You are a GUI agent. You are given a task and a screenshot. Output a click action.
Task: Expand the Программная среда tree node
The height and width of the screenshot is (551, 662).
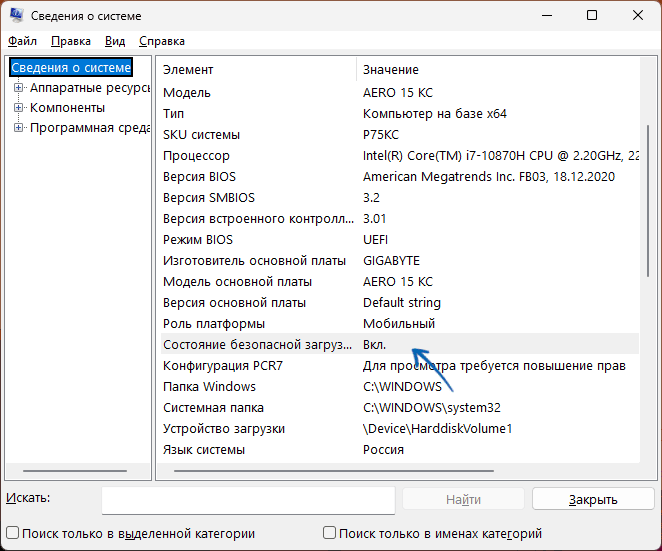point(18,128)
